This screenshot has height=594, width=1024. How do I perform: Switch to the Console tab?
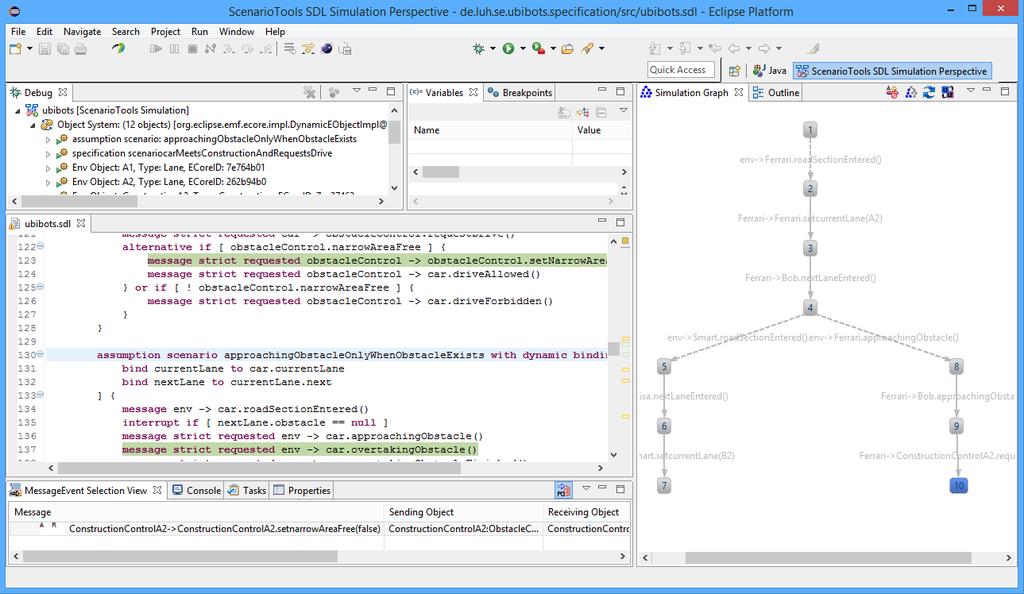point(197,490)
